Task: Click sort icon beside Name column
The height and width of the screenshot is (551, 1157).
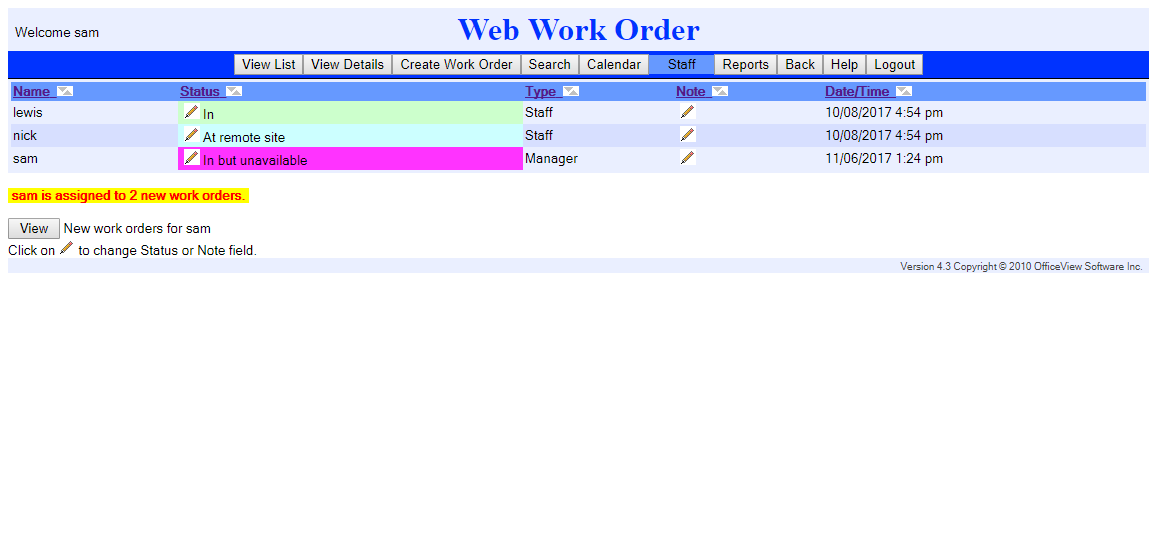Action: pyautogui.click(x=65, y=91)
